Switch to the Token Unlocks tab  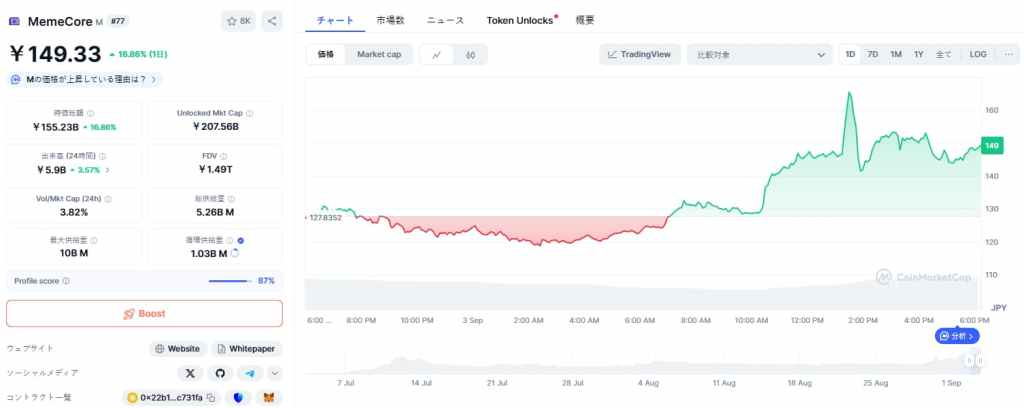[520, 20]
